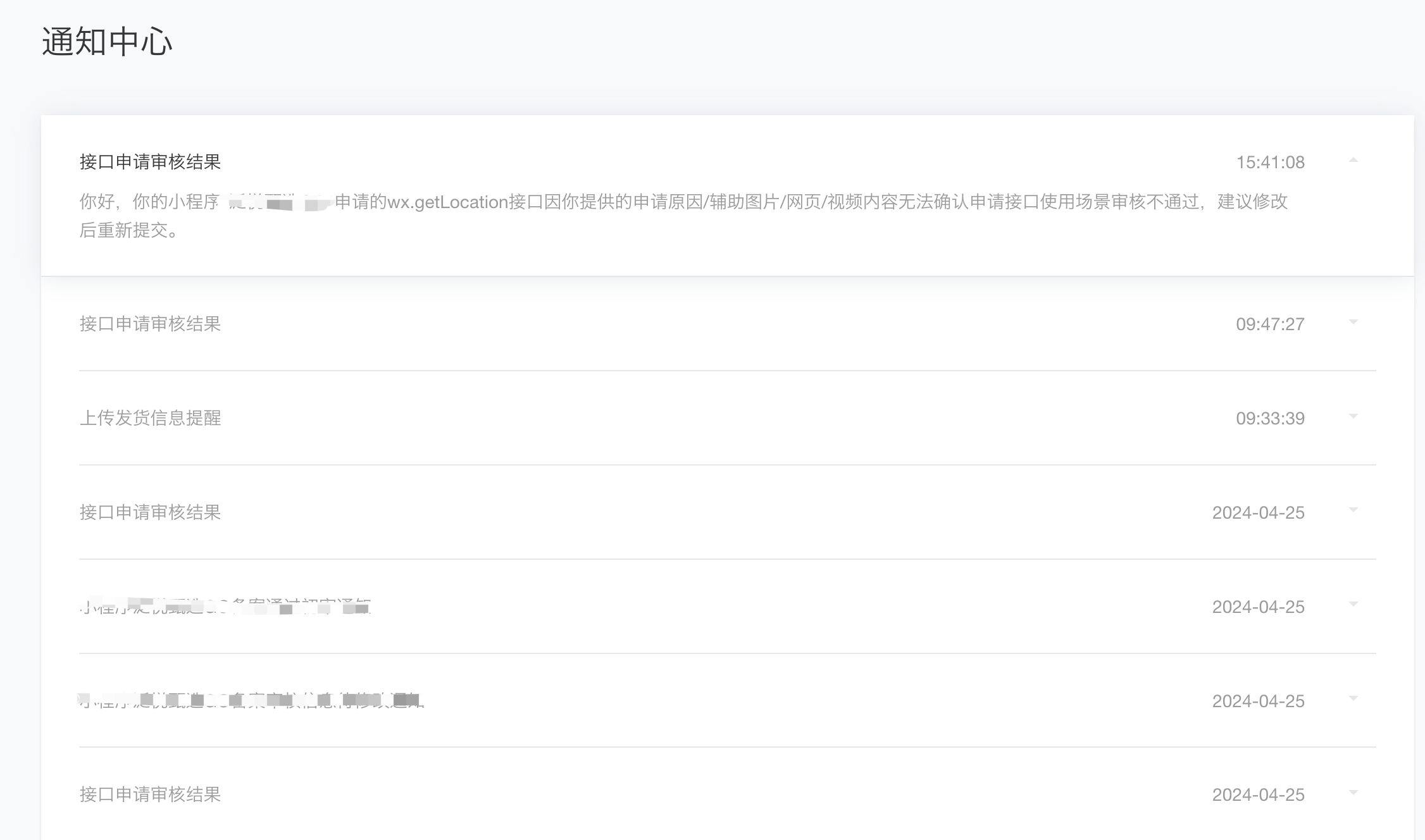
Task: Click the 09:33:39 timestamp
Action: point(1270,419)
